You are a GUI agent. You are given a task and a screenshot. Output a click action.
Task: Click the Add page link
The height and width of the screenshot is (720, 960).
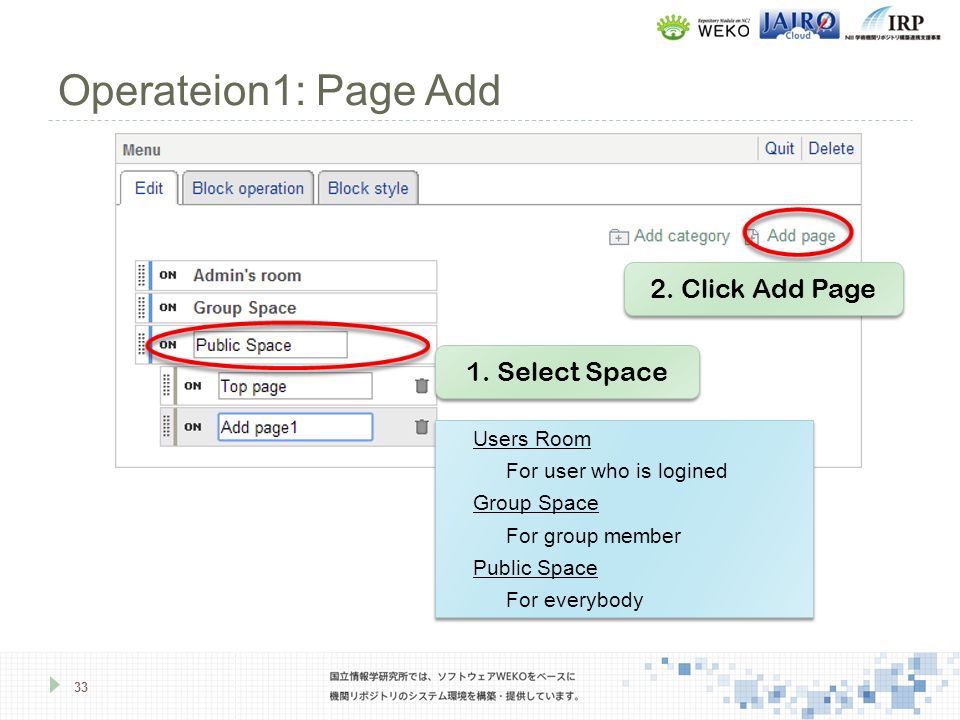(x=801, y=236)
